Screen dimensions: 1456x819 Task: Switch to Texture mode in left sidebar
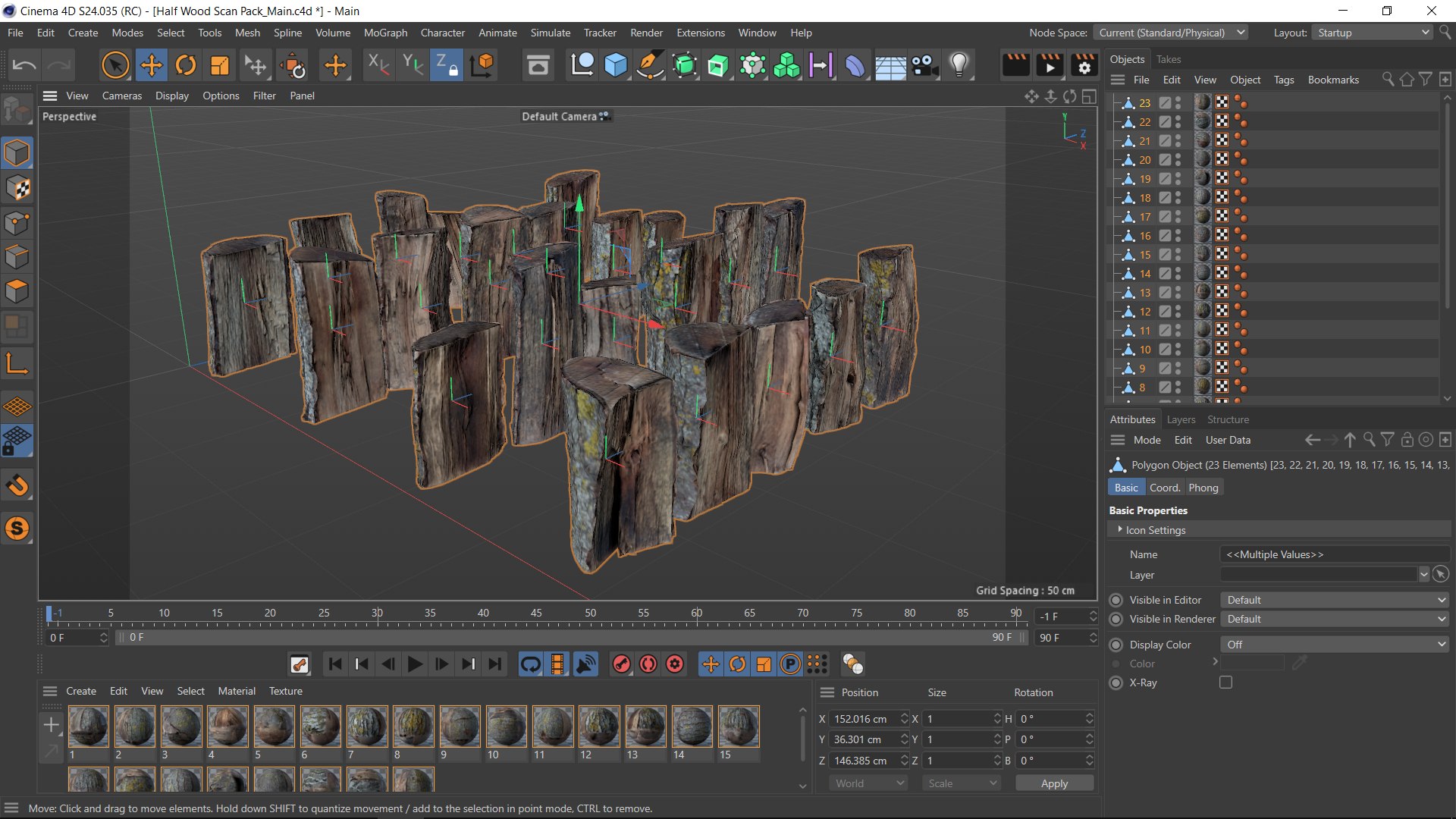(17, 188)
